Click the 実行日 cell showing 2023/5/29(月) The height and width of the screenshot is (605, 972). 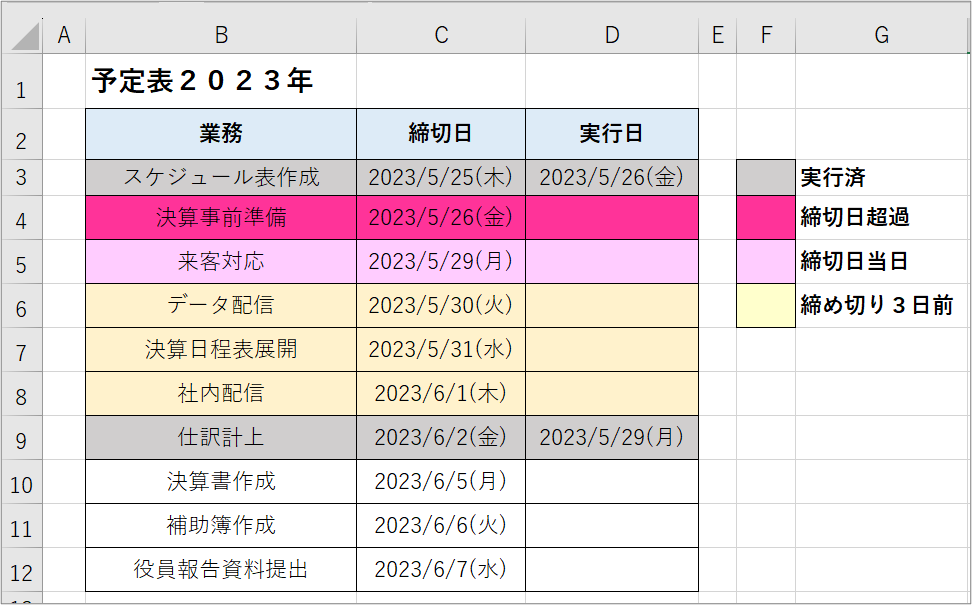coord(612,438)
